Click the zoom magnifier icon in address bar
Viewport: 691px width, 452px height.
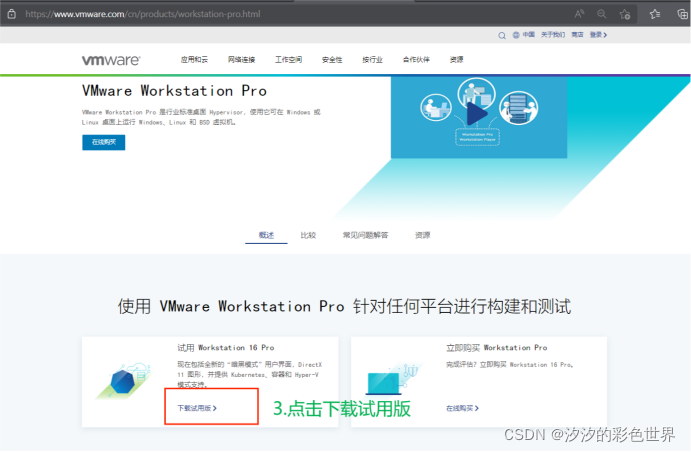point(602,14)
